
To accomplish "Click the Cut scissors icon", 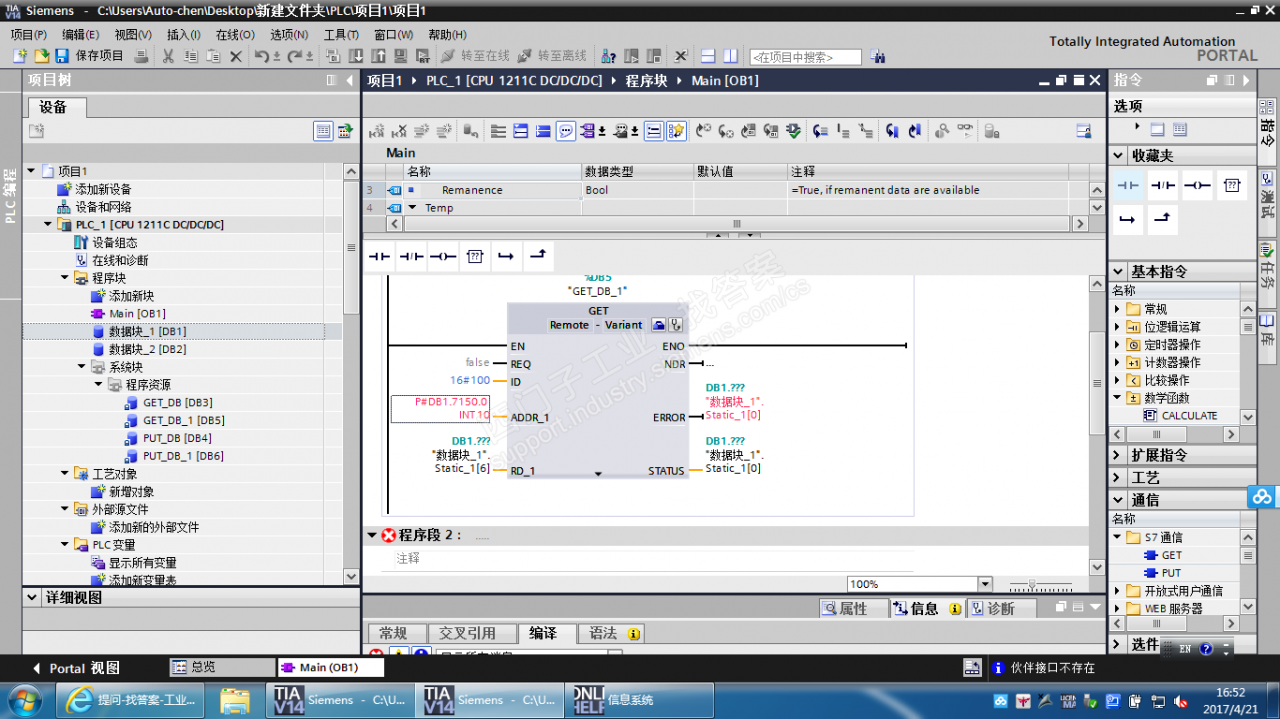I will pyautogui.click(x=168, y=56).
